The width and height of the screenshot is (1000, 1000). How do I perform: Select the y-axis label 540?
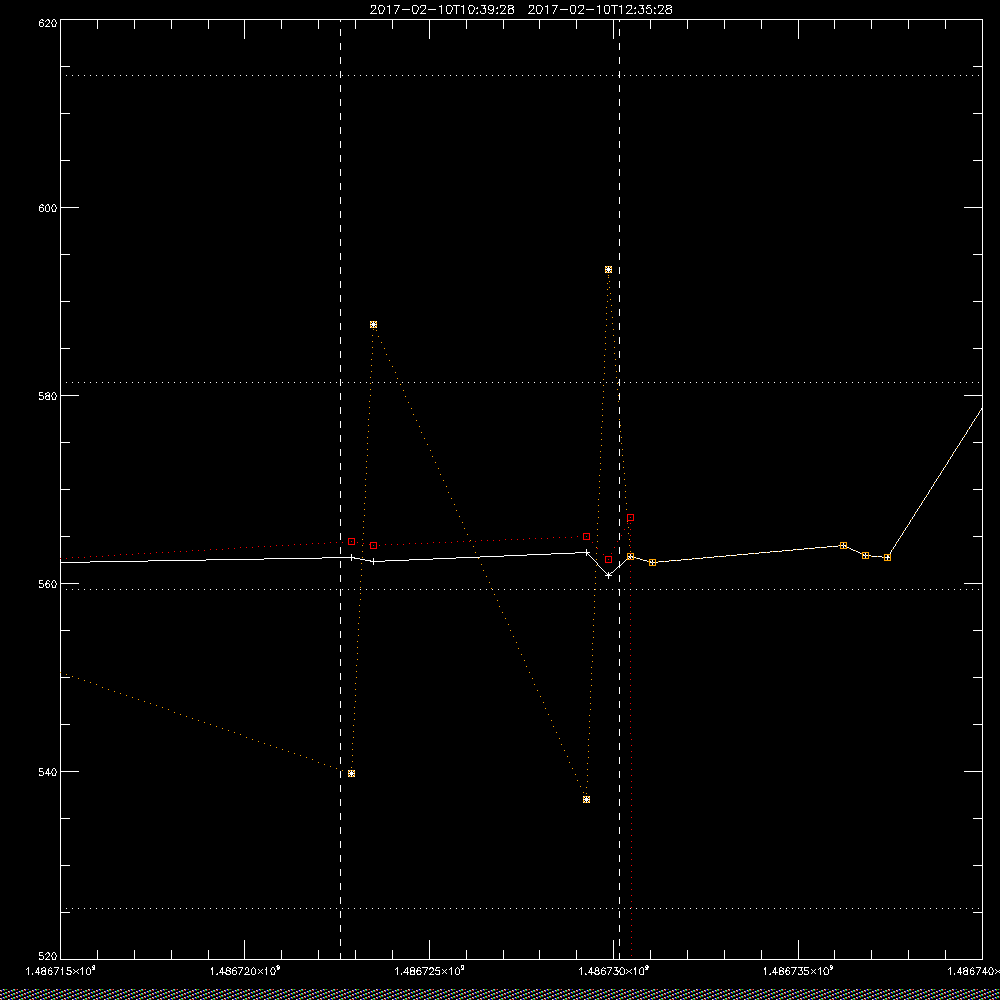tap(48, 772)
